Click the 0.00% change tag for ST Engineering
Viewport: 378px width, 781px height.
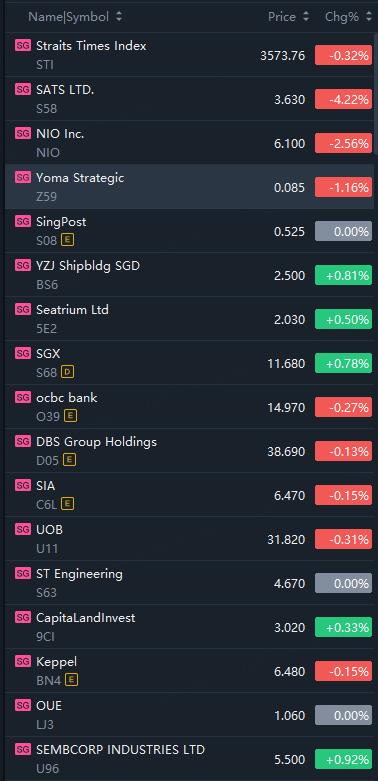click(344, 583)
